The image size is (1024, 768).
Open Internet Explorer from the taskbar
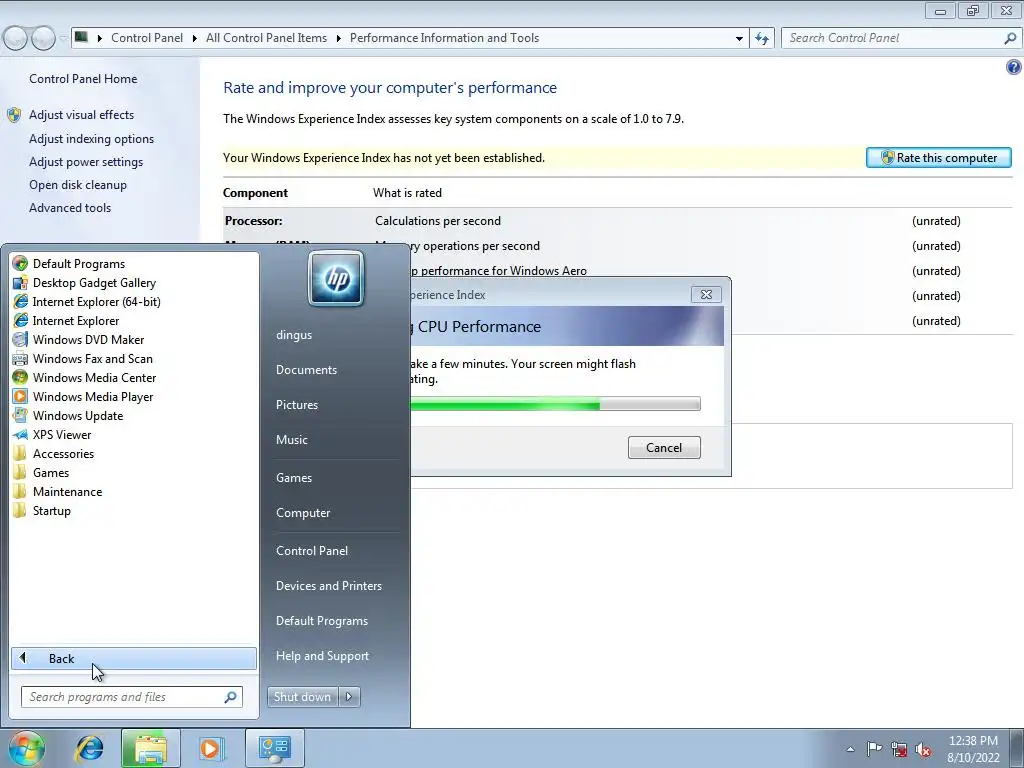coord(89,748)
